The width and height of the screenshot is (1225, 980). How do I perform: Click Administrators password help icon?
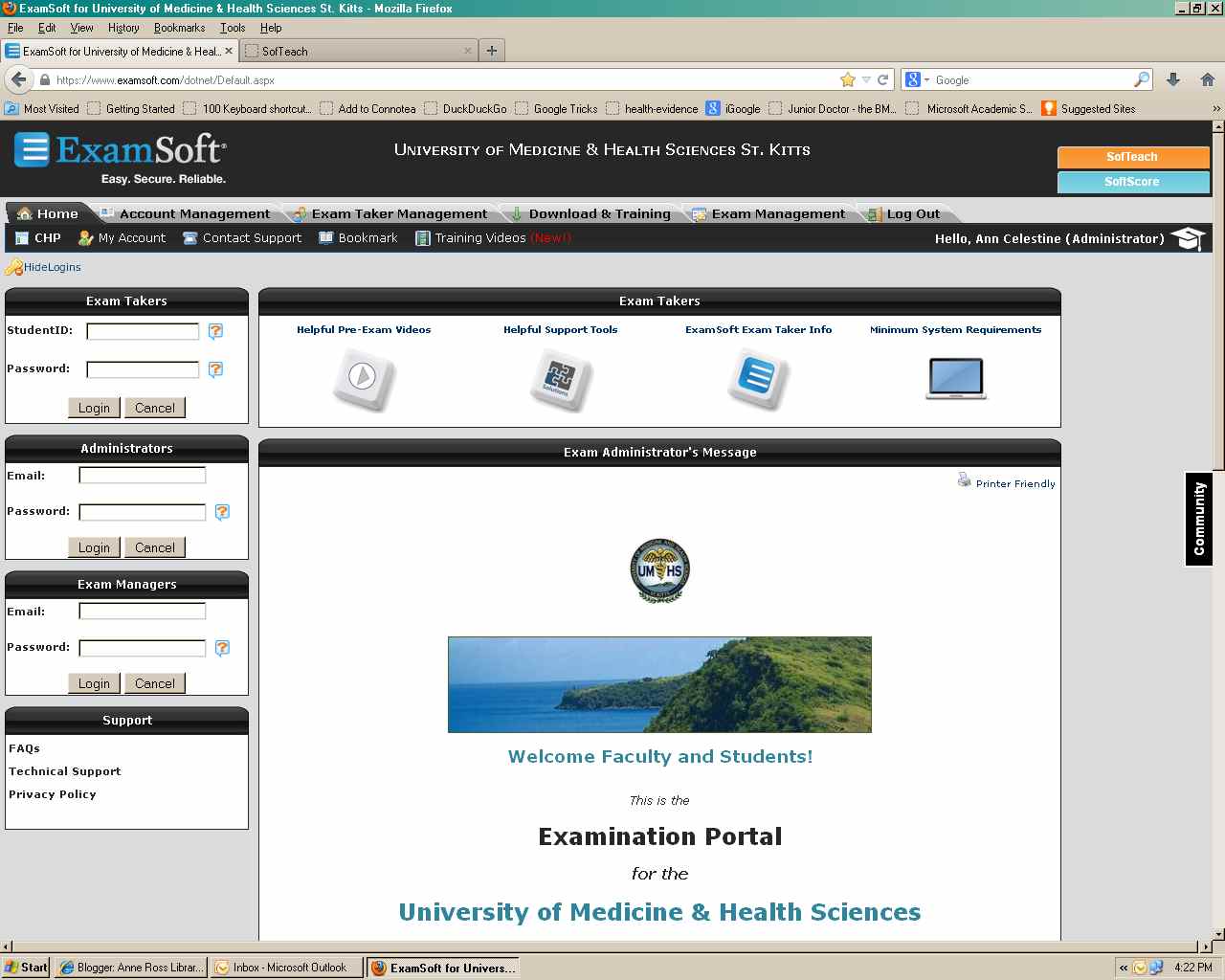222,512
